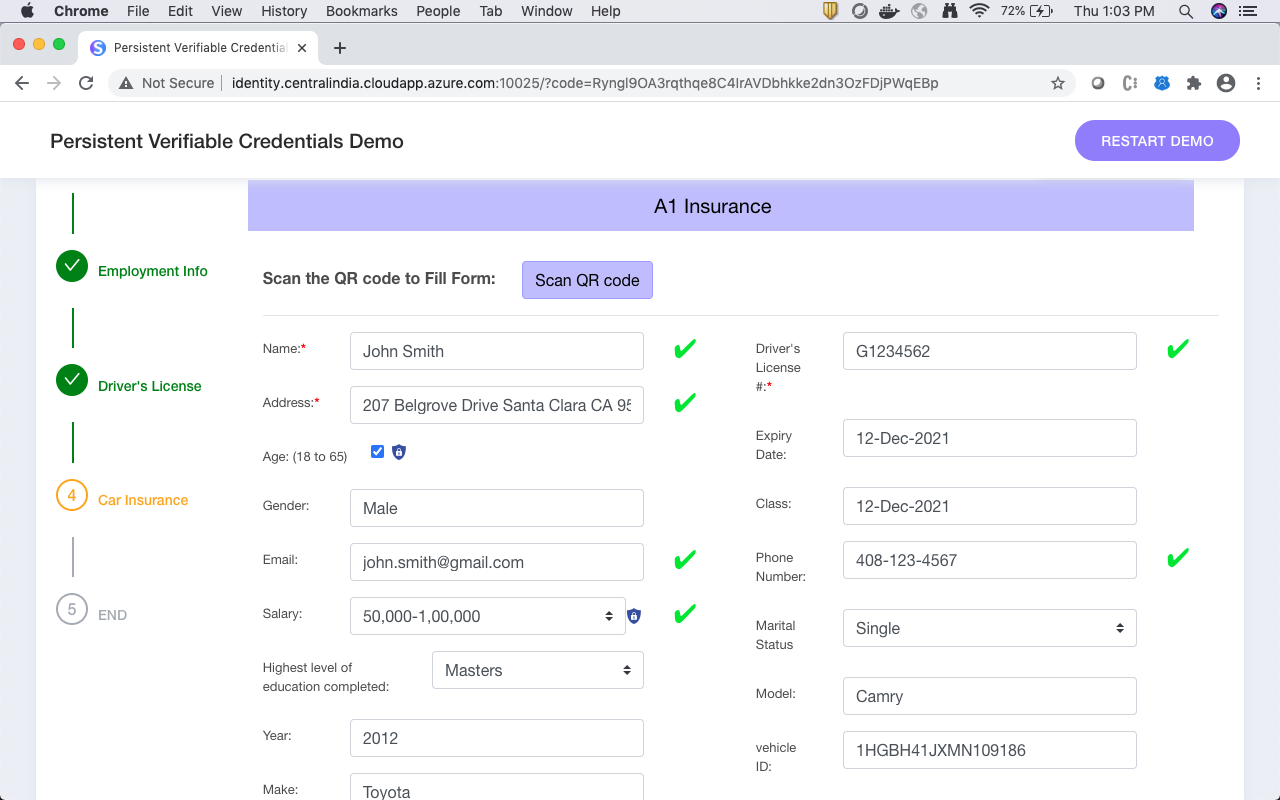
Task: Open the Chrome extensions puzzle icon
Action: 1193,83
